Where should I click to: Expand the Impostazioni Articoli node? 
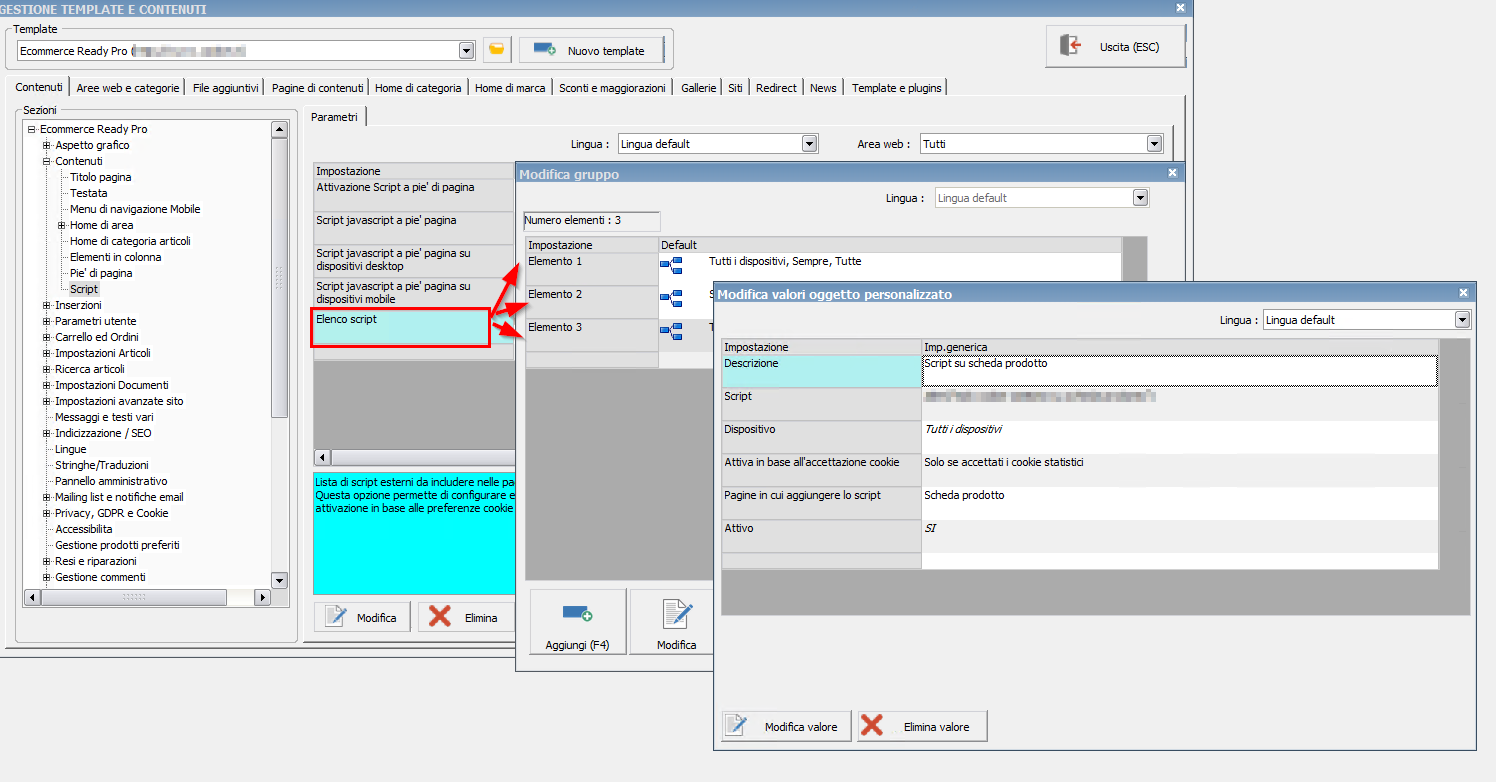coord(47,353)
